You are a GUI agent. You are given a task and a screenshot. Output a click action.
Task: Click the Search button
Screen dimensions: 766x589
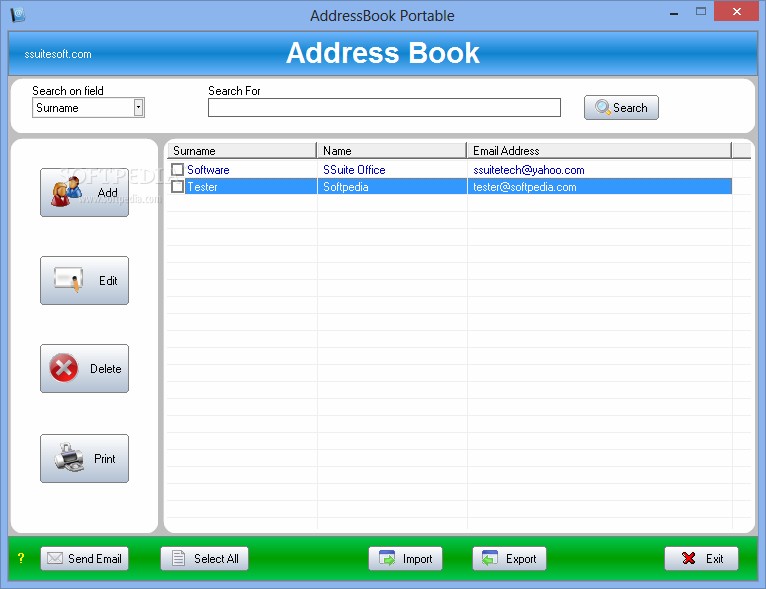pos(621,107)
